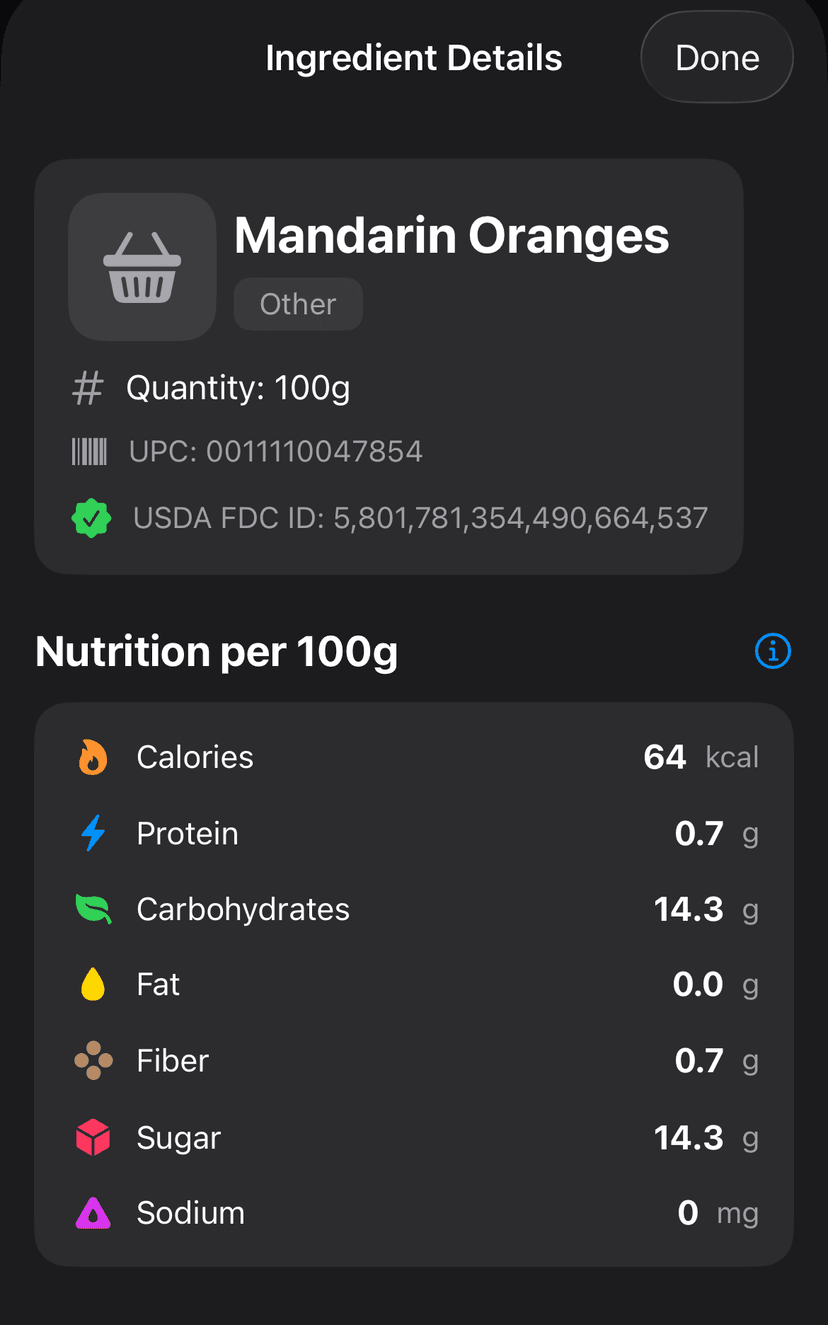Select the Other category tag
828x1325 pixels.
(x=298, y=304)
